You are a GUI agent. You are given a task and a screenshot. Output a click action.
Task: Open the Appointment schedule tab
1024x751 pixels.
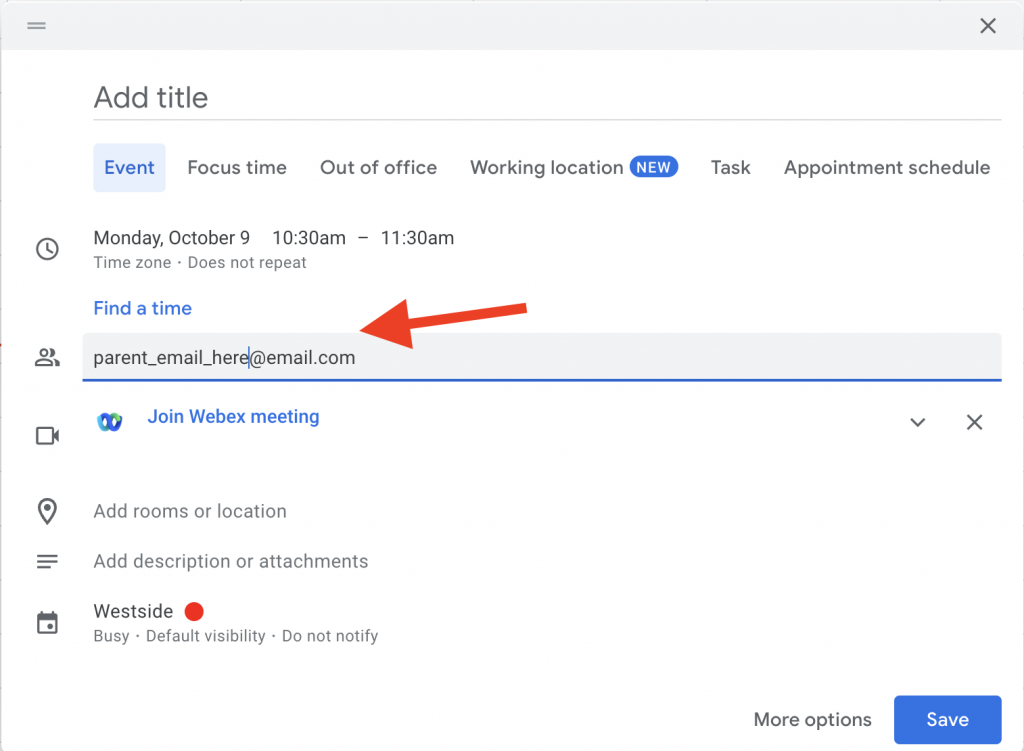click(x=887, y=168)
